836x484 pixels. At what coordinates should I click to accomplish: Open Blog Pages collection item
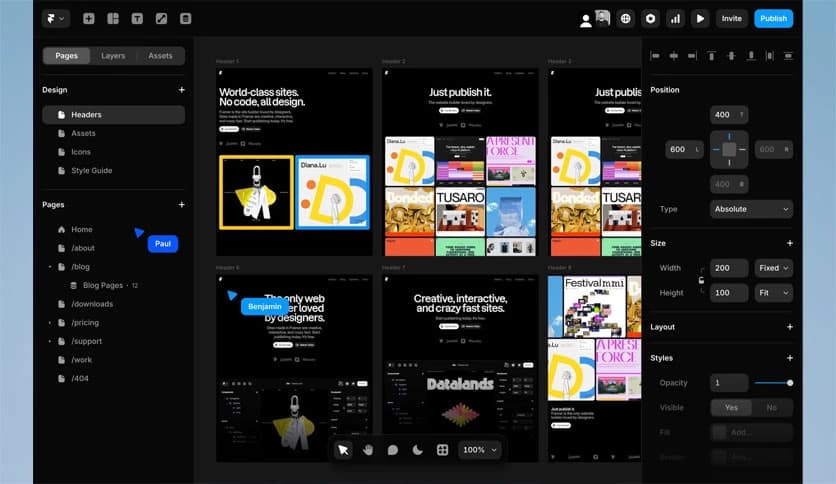point(104,285)
